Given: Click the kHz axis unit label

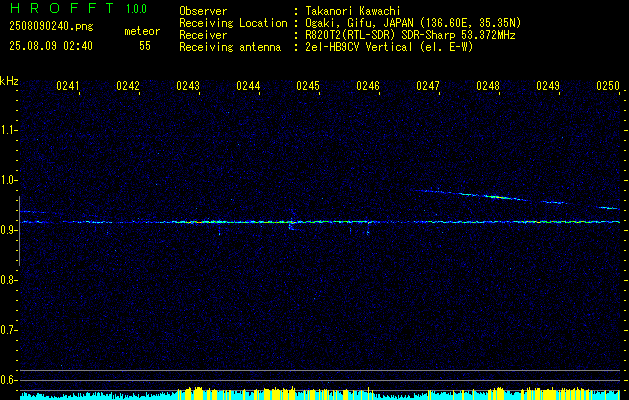Looking at the screenshot, I should click(x=9, y=81).
